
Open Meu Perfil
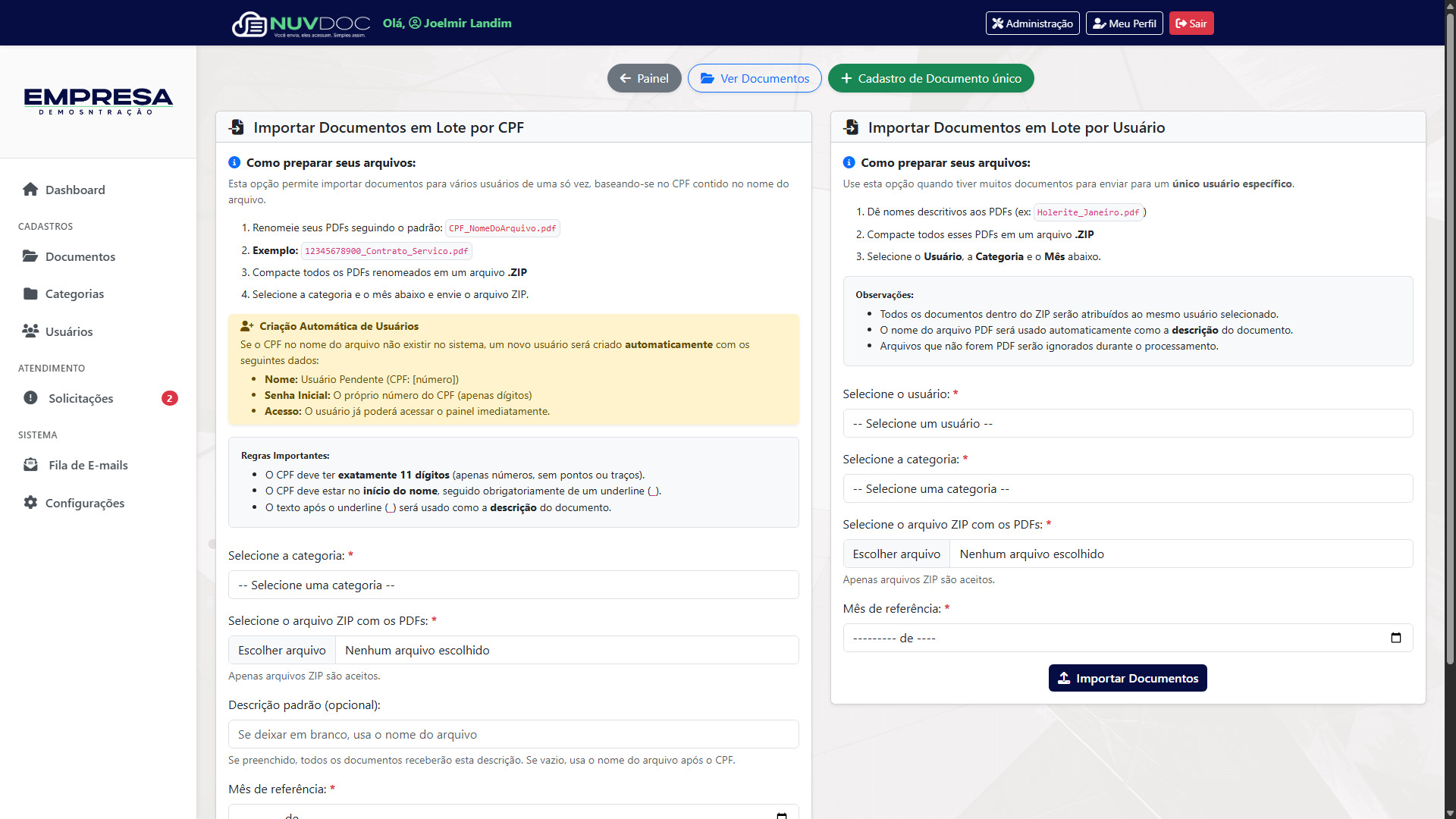[1124, 24]
